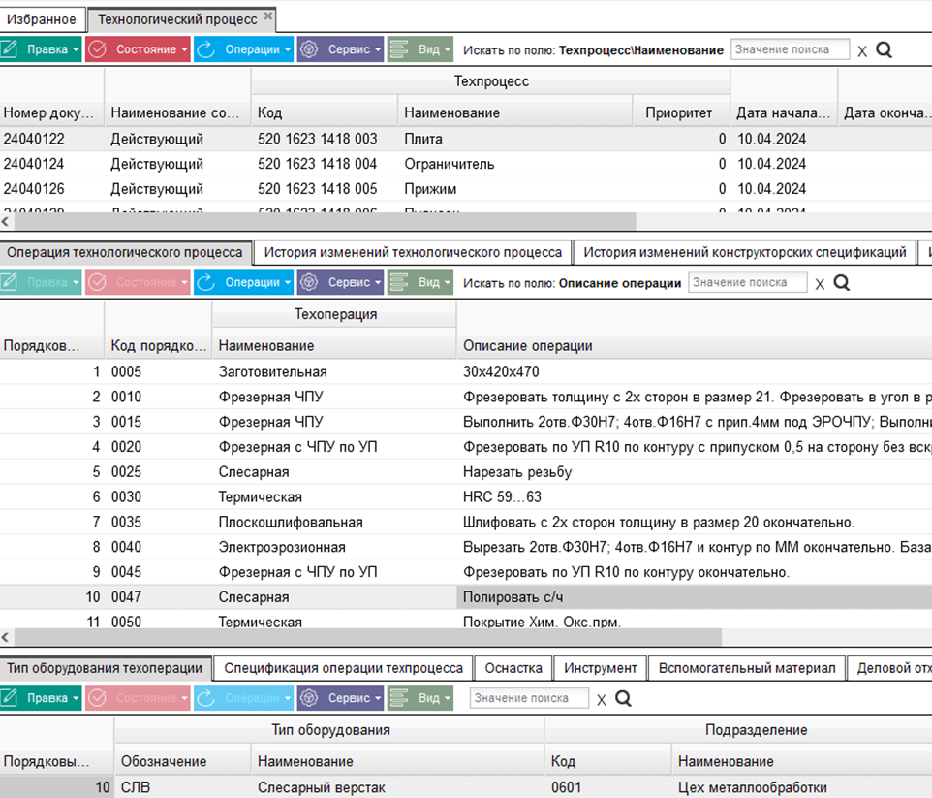This screenshot has height=798, width=932.
Task: Open the Инструмент tab
Action: (600, 668)
